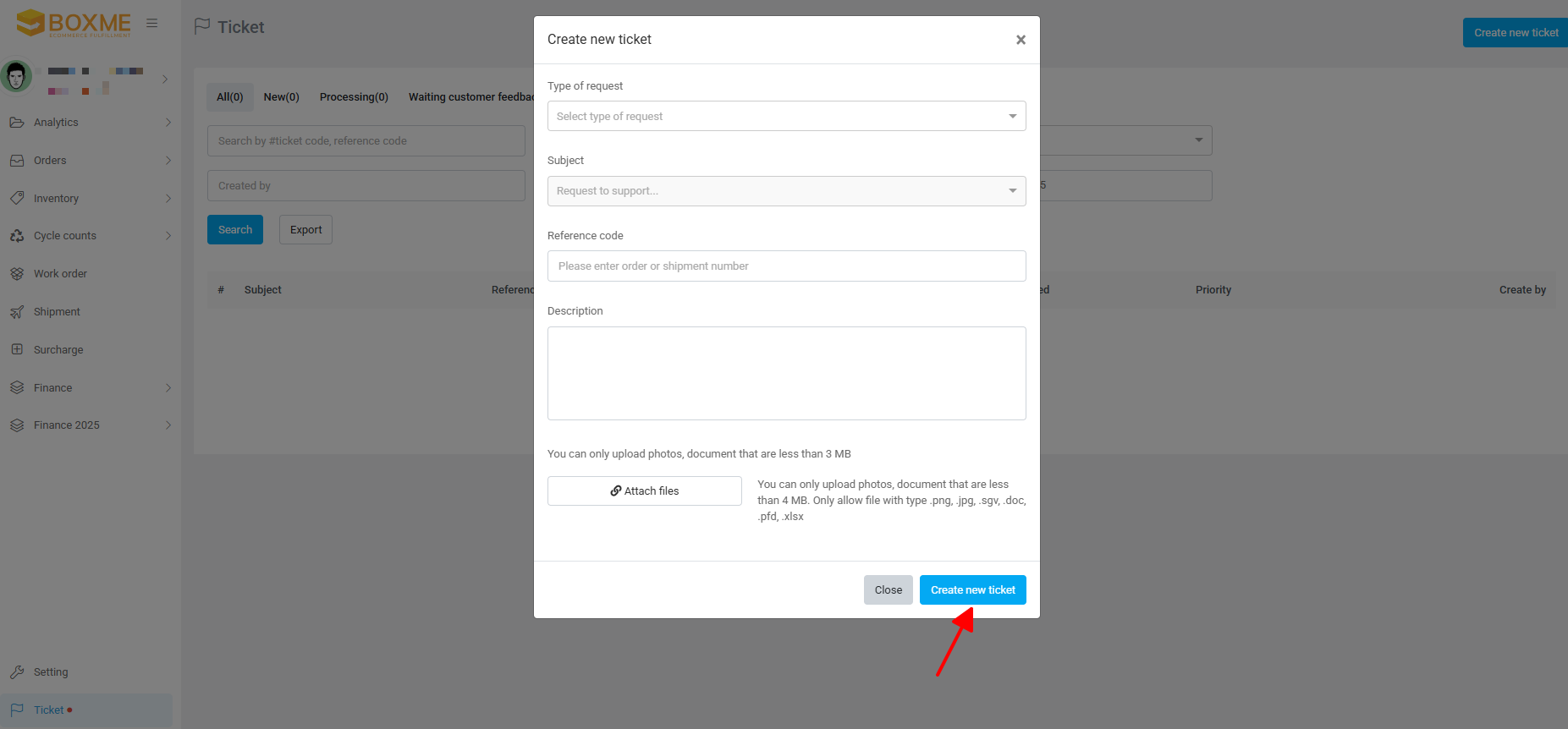Click the Inventory tag icon in sidebar
Viewport: 1568px width, 729px height.
(17, 198)
